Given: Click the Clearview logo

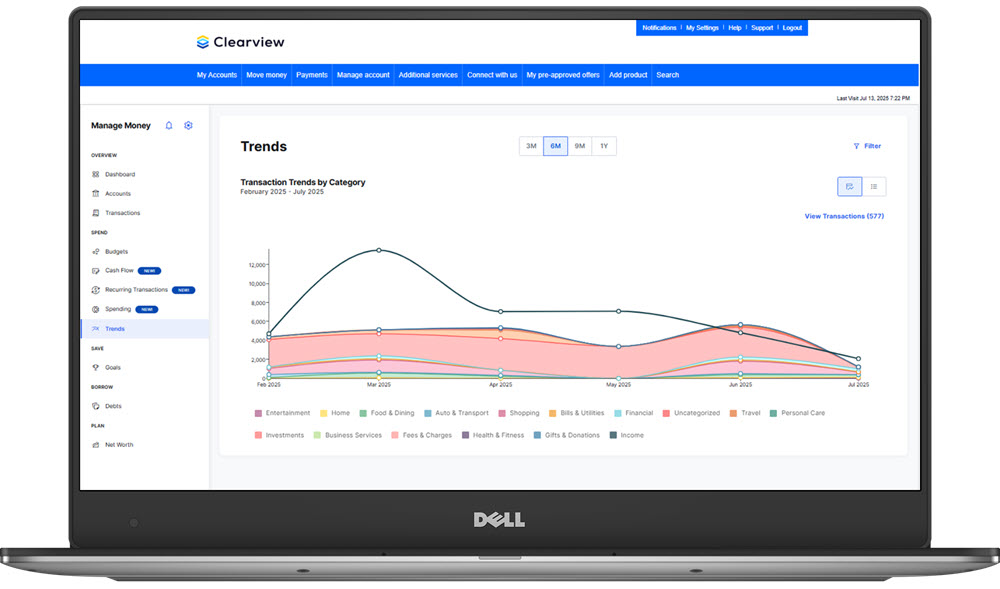Looking at the screenshot, I should pyautogui.click(x=241, y=42).
